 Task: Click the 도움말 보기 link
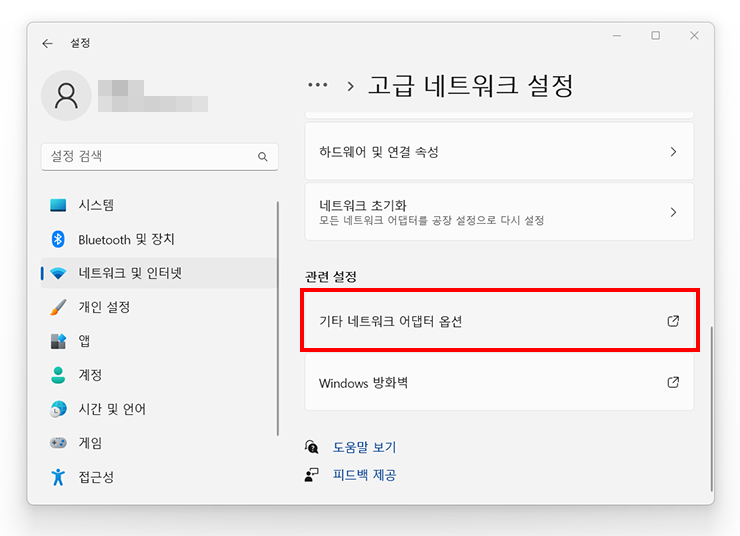click(364, 447)
